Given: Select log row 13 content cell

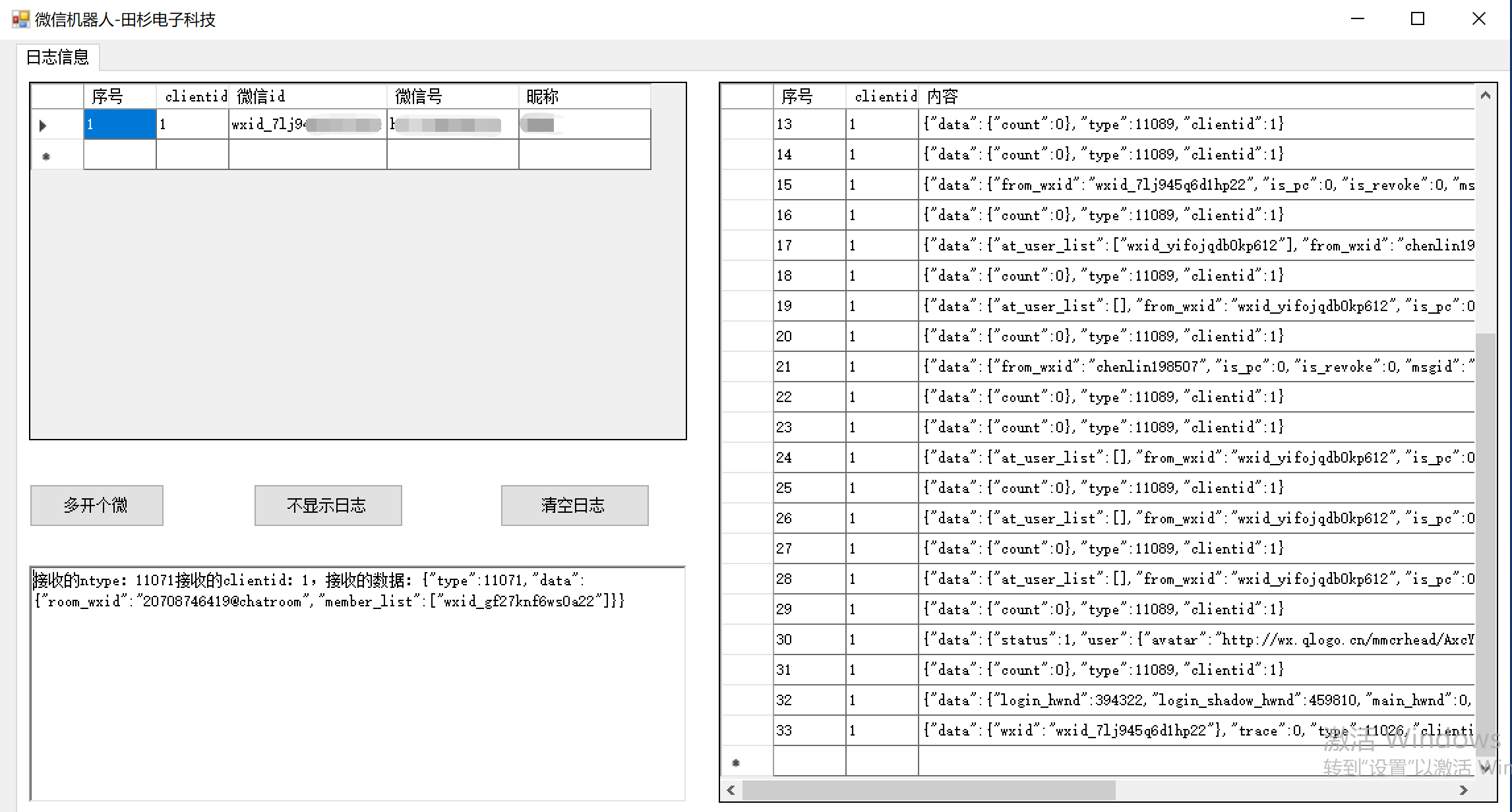Looking at the screenshot, I should 1196,125.
